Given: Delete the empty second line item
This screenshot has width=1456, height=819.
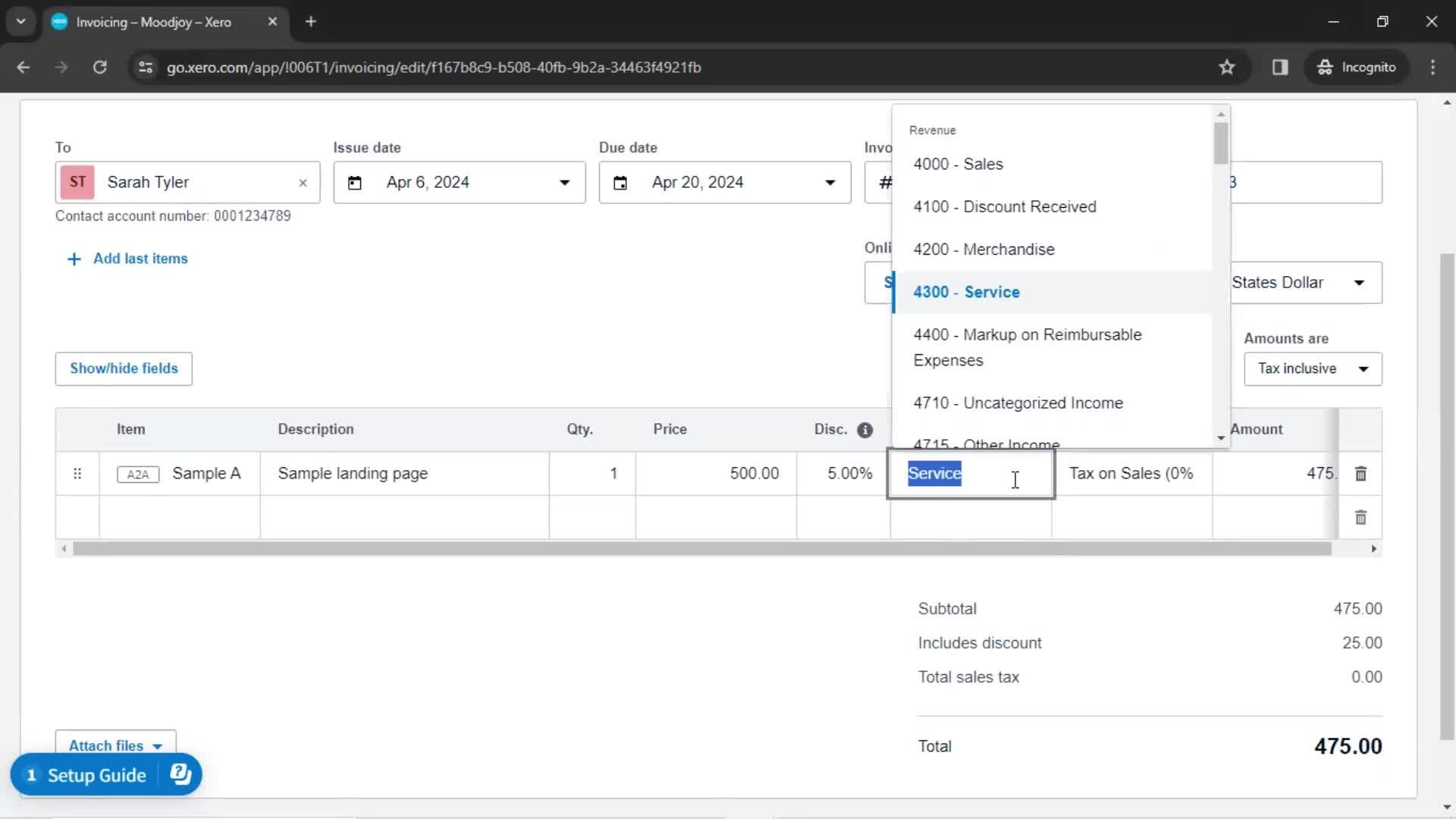Looking at the screenshot, I should [x=1360, y=517].
